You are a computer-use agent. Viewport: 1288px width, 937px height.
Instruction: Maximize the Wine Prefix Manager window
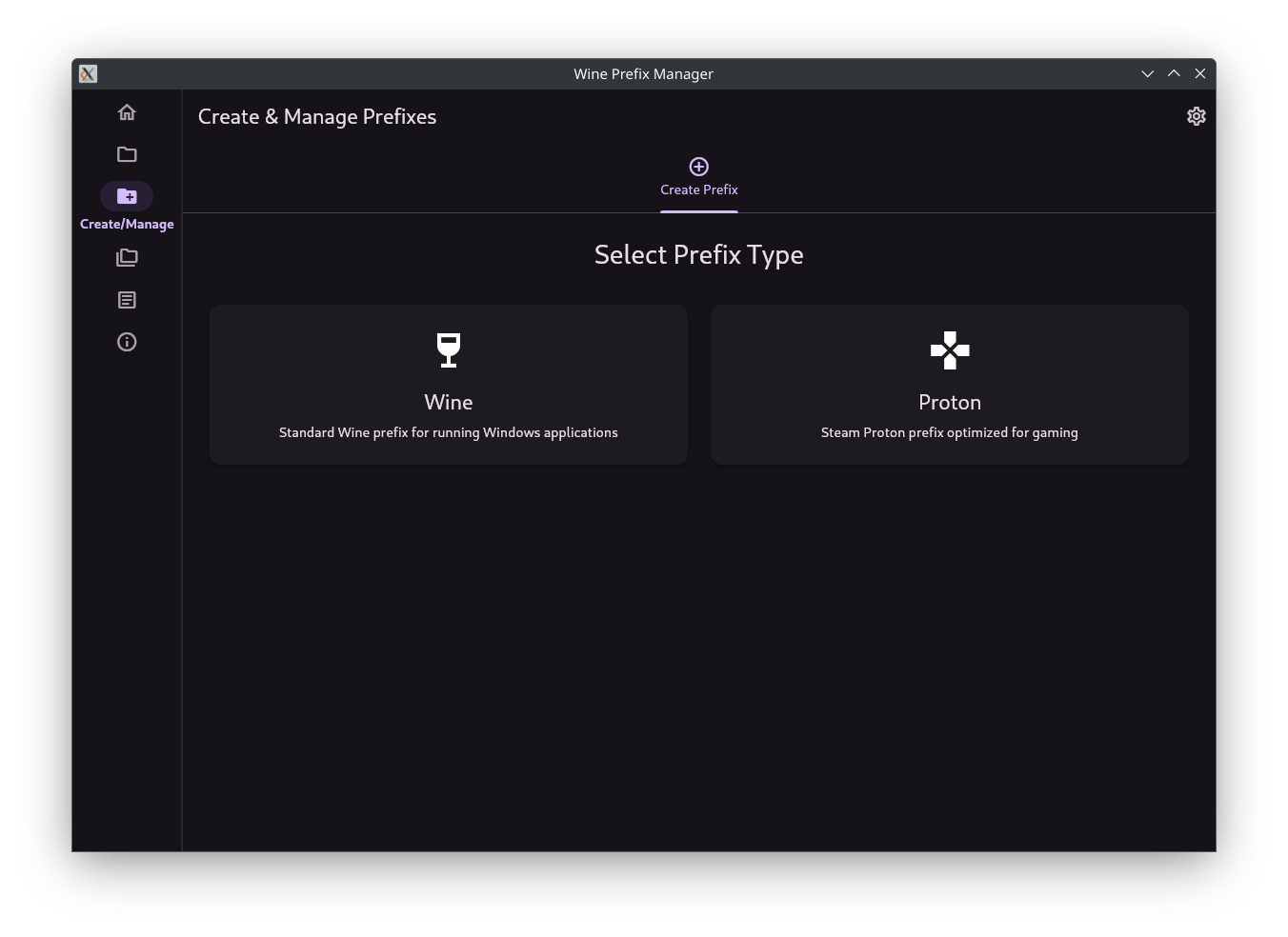pyautogui.click(x=1174, y=74)
